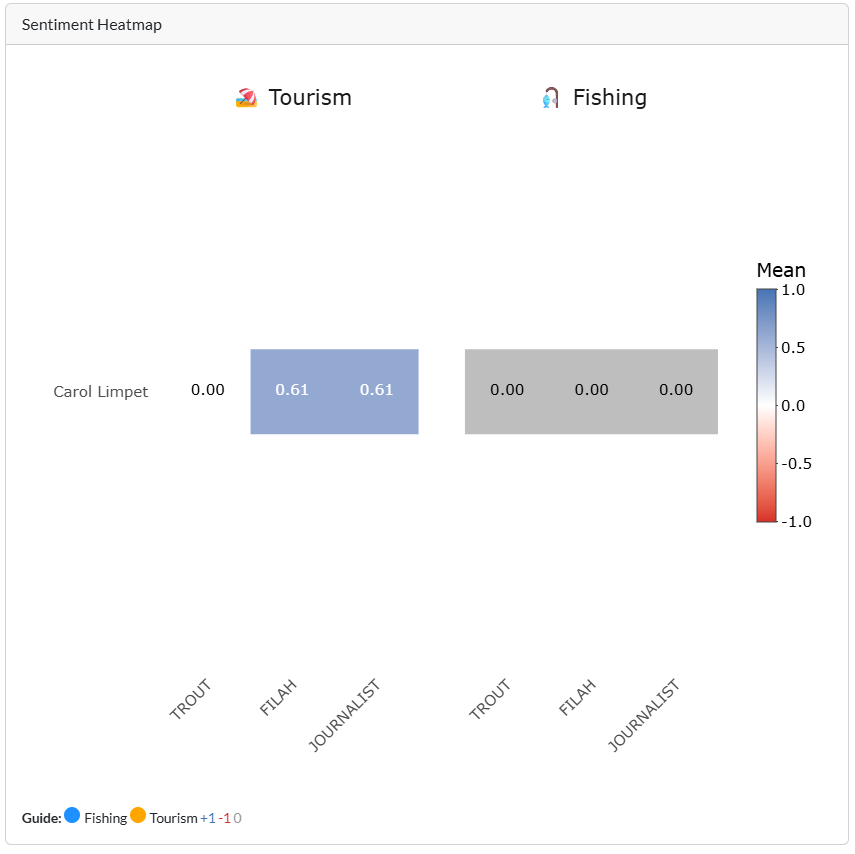The height and width of the screenshot is (854, 855).
Task: Select the Tourism FILAH 0.61 cell
Action: [292, 391]
